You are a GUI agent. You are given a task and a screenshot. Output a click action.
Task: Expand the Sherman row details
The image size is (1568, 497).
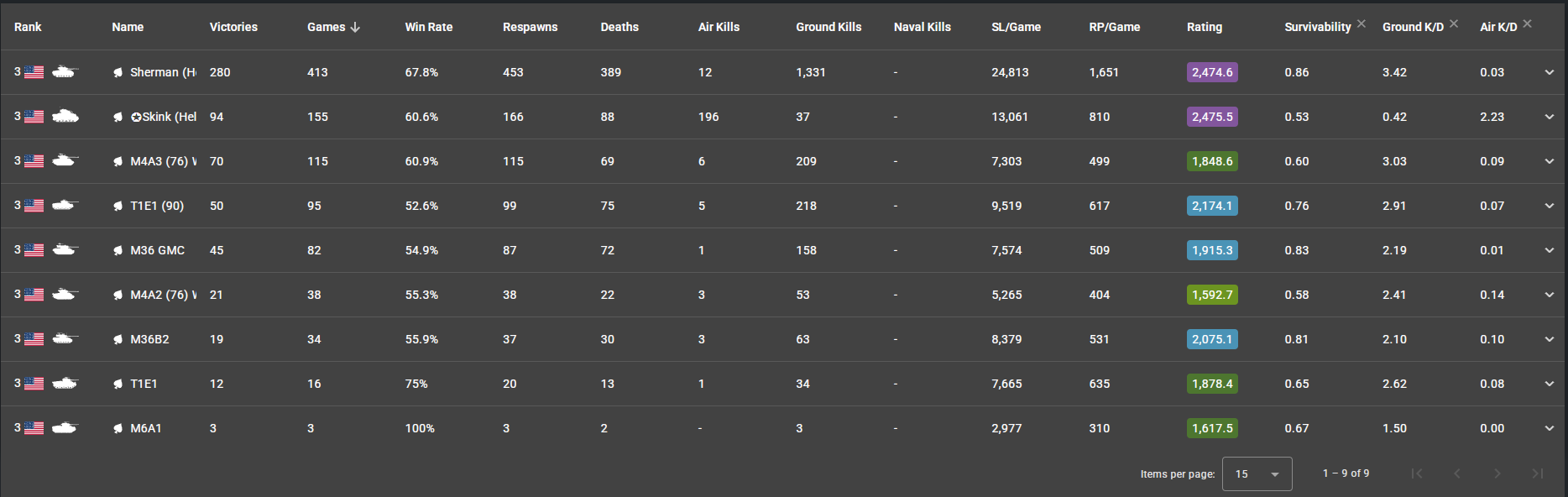click(x=1550, y=72)
